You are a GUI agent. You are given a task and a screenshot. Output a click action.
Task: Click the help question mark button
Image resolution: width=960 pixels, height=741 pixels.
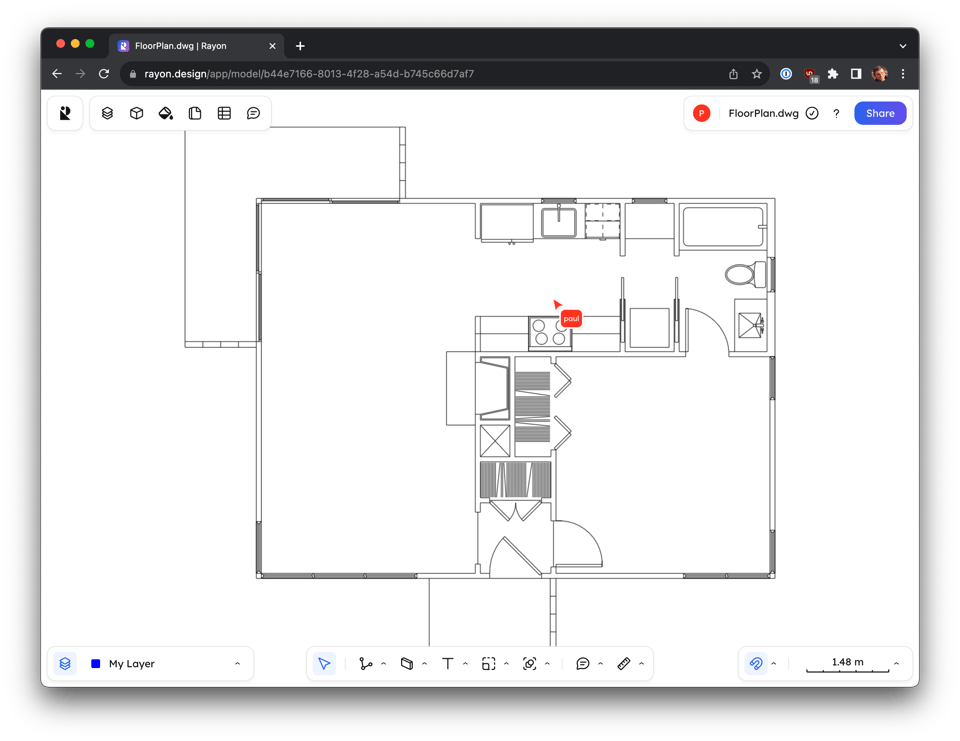[x=836, y=113]
